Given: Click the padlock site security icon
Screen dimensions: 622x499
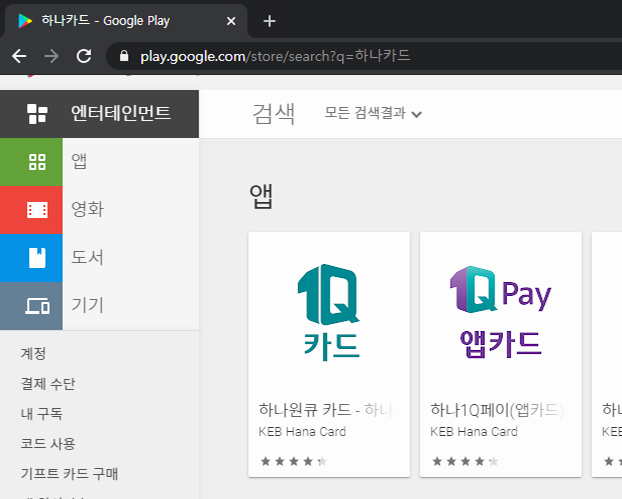Looking at the screenshot, I should tap(124, 56).
